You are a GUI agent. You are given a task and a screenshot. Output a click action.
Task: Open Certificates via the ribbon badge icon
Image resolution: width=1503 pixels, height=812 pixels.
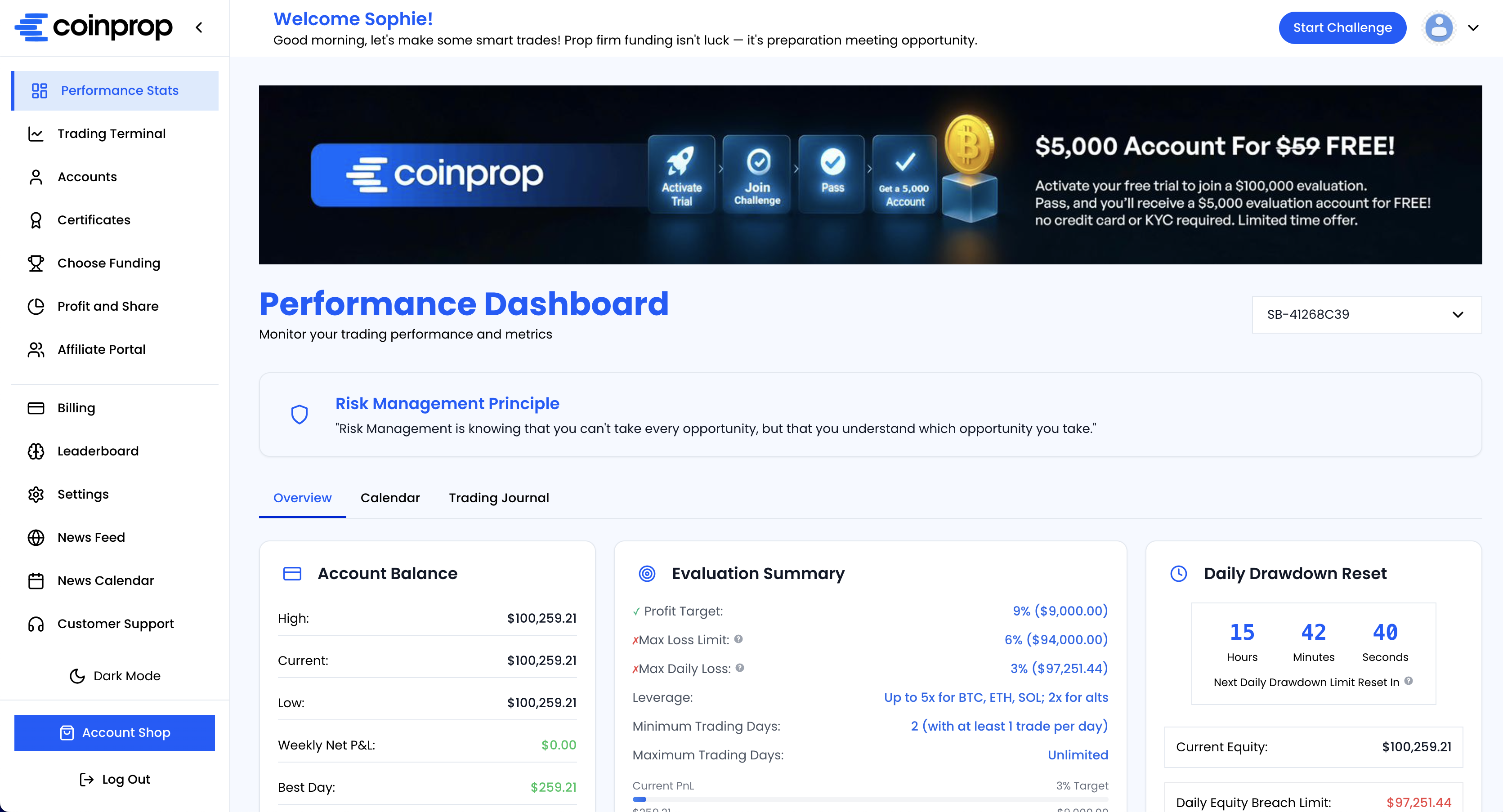click(36, 220)
